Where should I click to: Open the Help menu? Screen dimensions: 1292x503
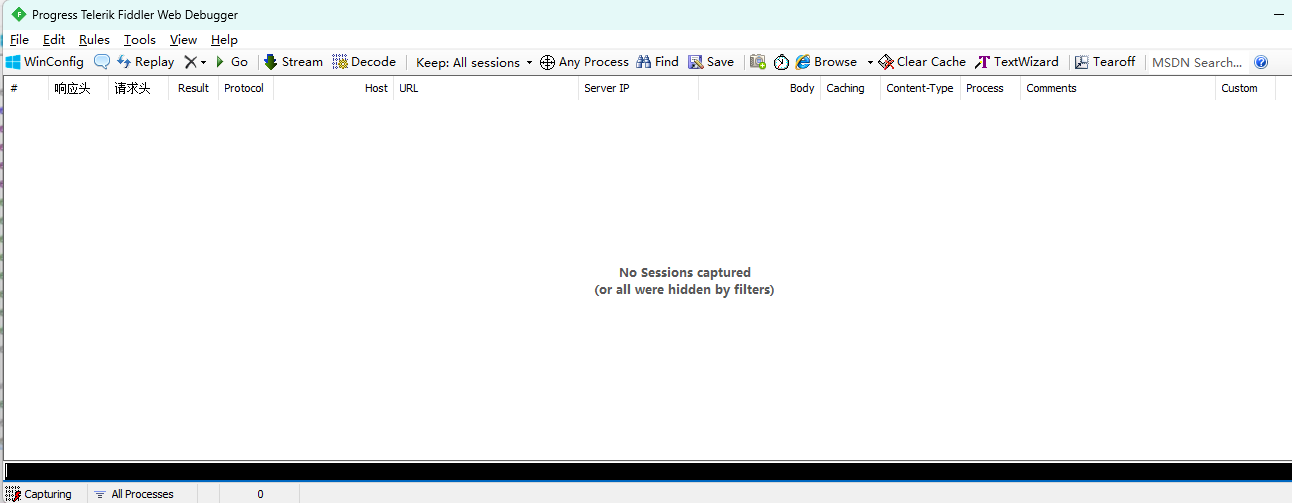(x=224, y=40)
